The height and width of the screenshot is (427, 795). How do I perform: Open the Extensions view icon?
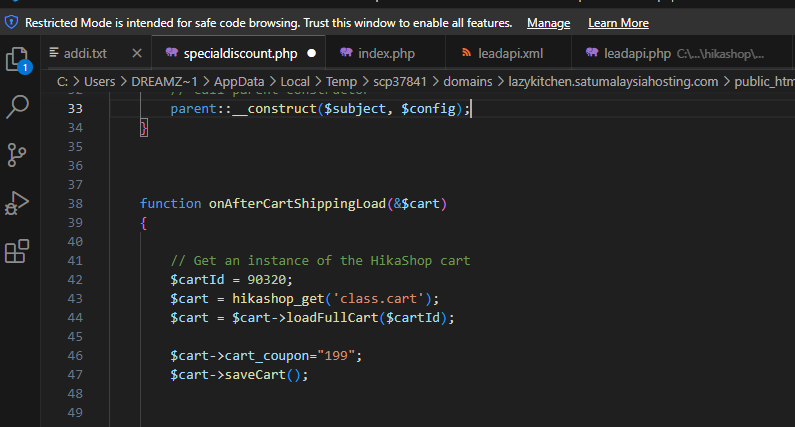pos(17,251)
